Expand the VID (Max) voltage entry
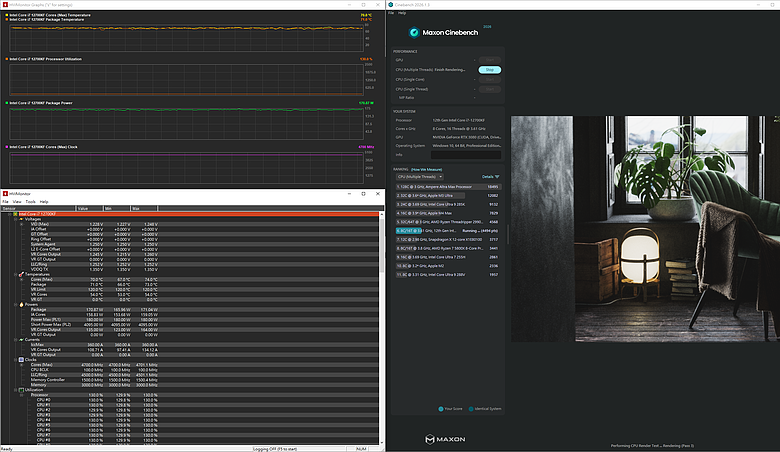 pyautogui.click(x=21, y=224)
